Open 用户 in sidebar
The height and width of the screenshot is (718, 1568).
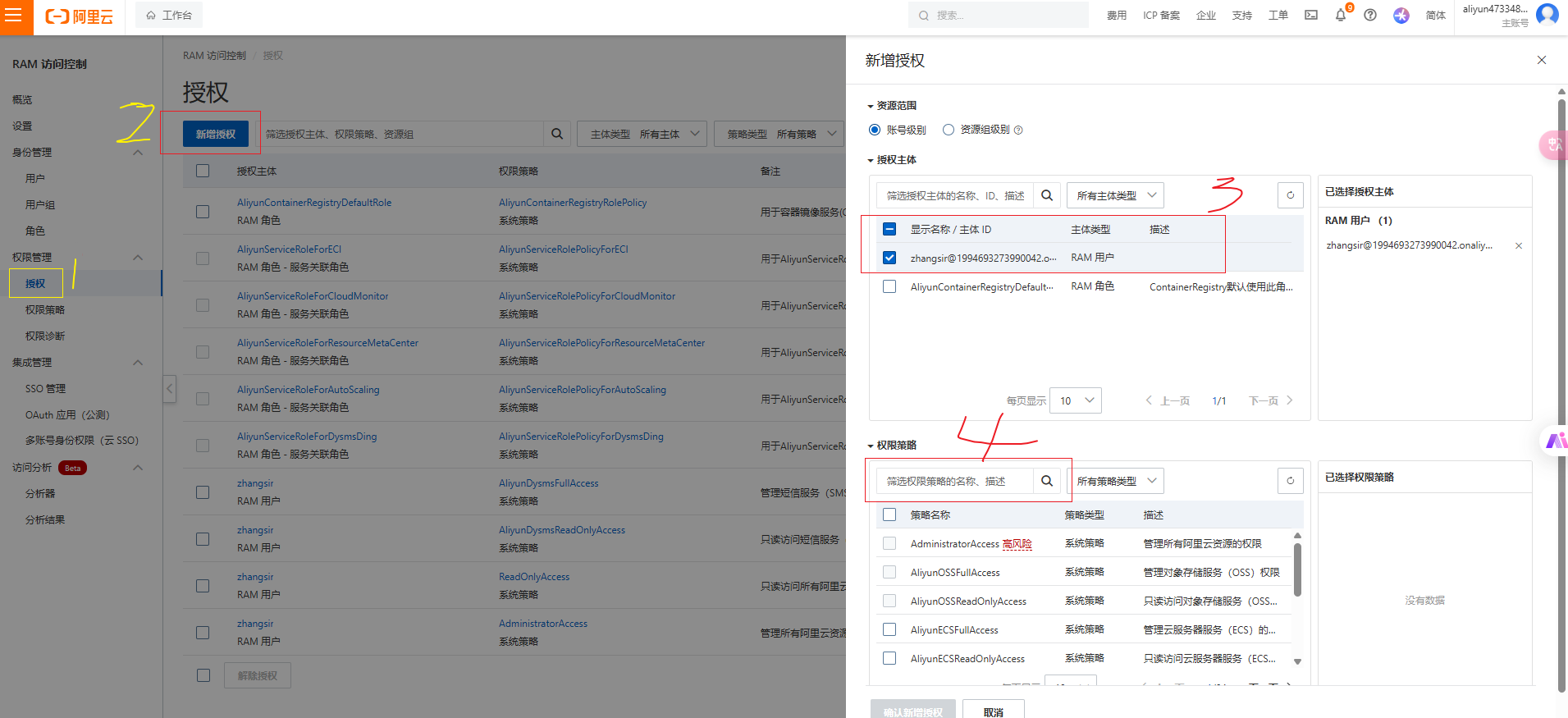[35, 178]
